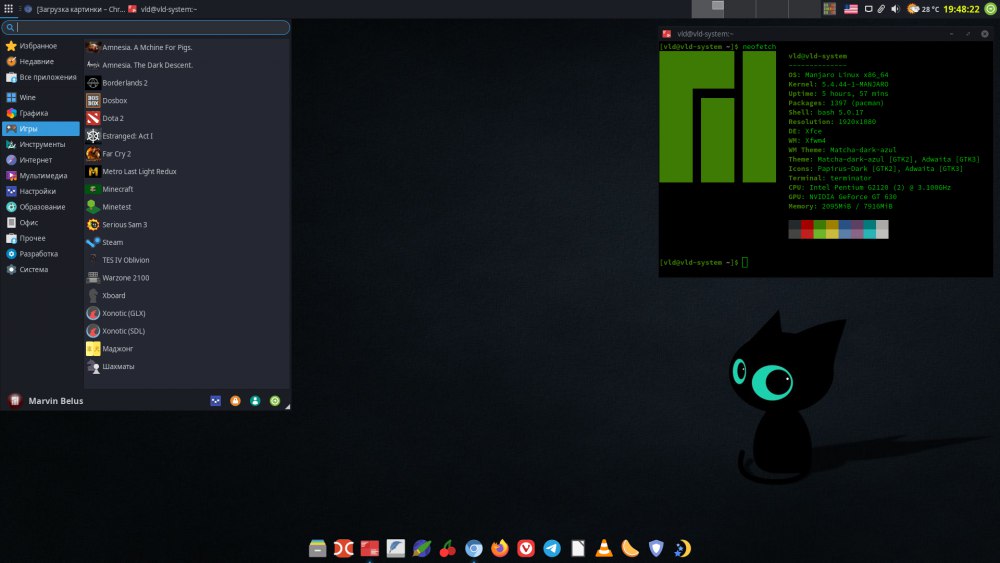1000x563 pixels.
Task: Launch Шахматы chess game
Action: (x=187, y=367)
